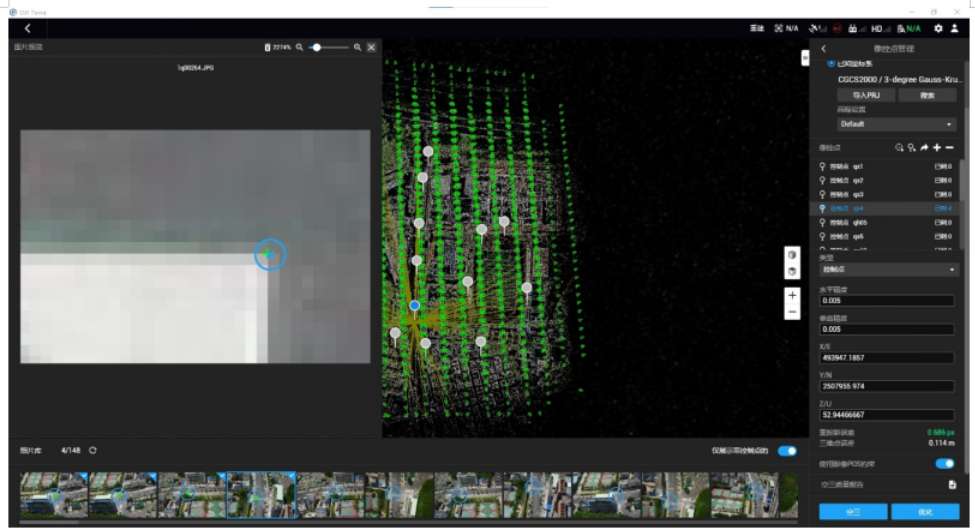Open the settings gear in top bar

click(x=938, y=29)
